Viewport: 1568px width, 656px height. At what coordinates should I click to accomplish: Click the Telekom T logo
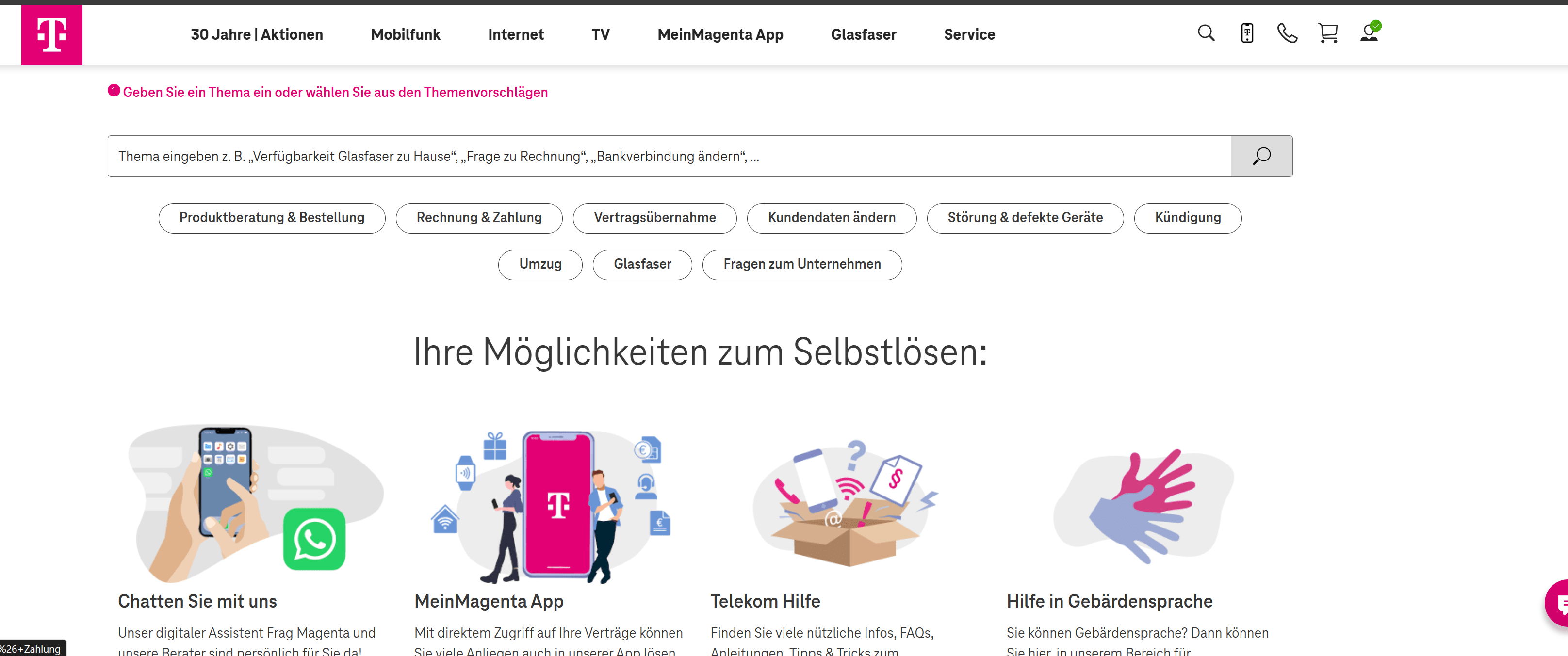coord(52,35)
